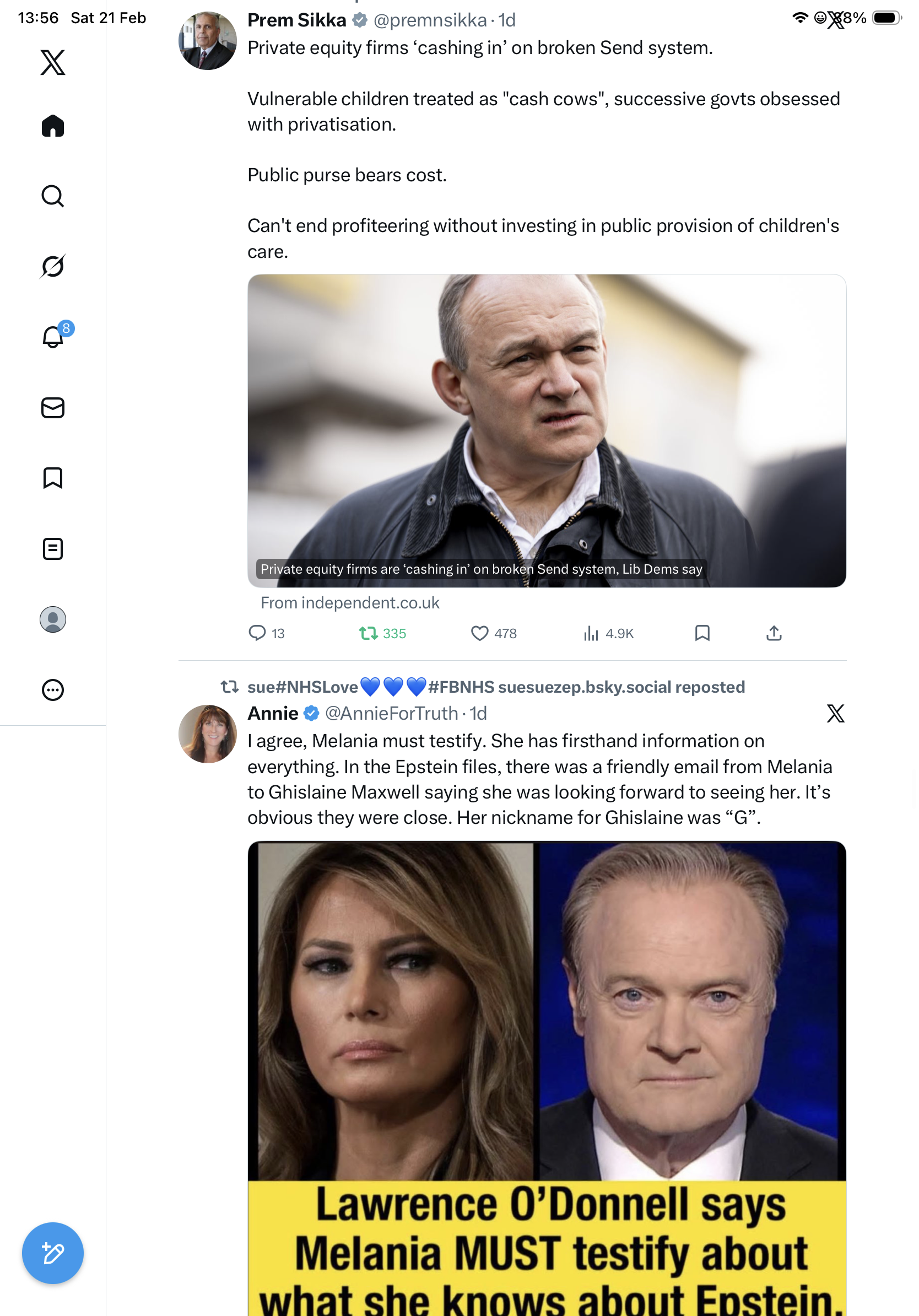
Task: Open Bookmarks in left sidebar
Action: point(53,478)
